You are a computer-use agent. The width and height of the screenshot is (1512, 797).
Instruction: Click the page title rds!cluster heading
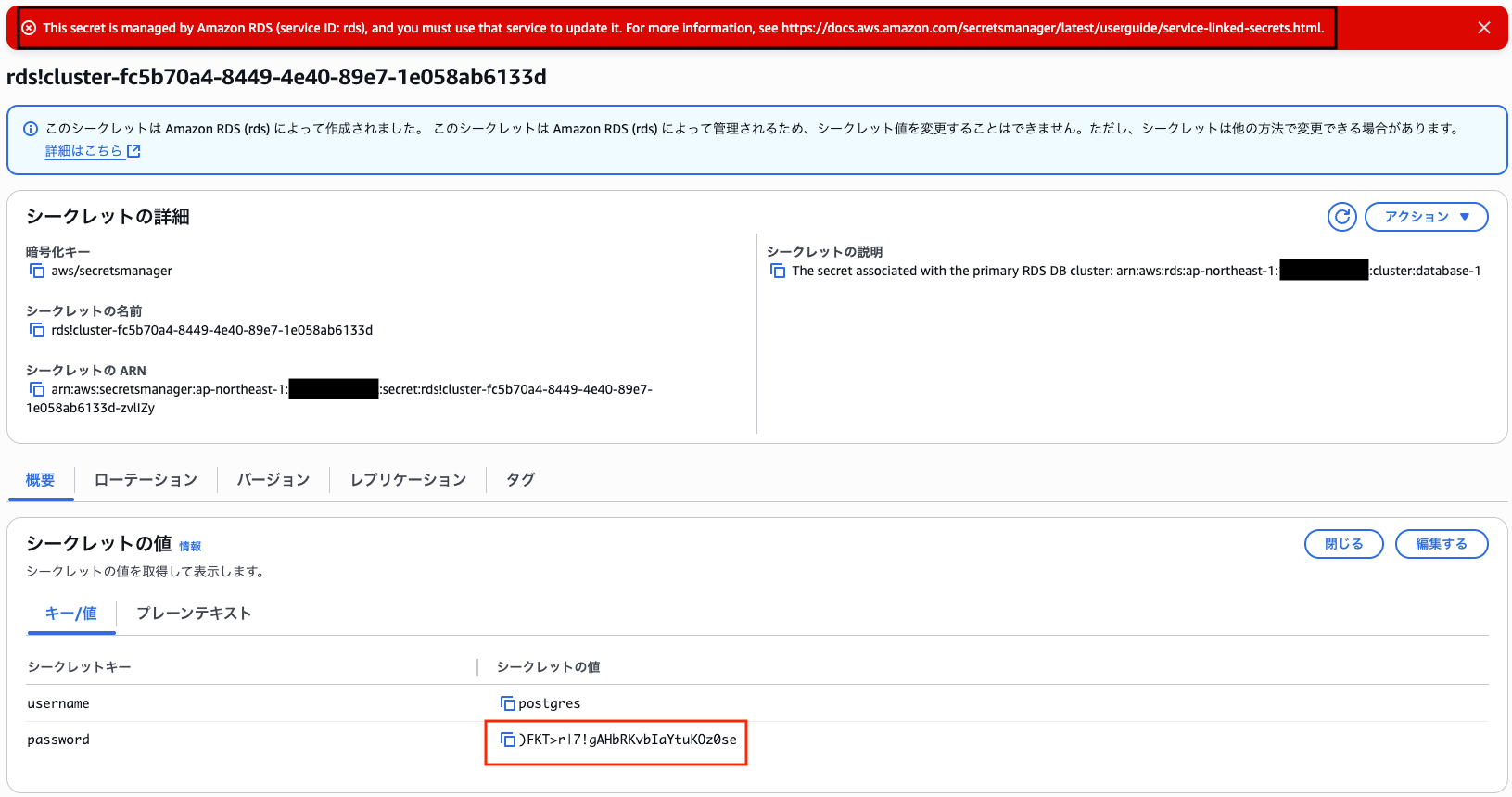276,77
